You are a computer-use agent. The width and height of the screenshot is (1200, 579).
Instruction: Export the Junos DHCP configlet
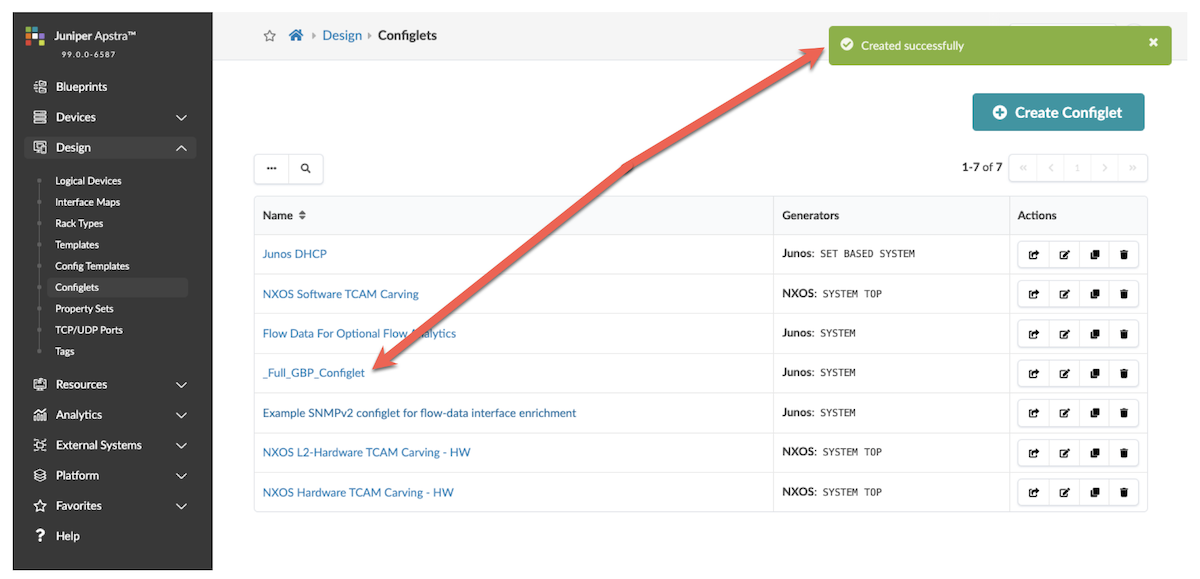[1034, 255]
